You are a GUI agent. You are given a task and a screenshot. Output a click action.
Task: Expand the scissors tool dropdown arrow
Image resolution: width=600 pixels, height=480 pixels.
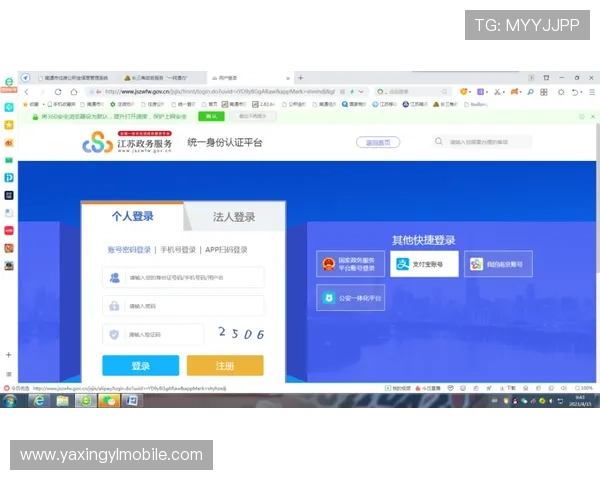[x=504, y=92]
